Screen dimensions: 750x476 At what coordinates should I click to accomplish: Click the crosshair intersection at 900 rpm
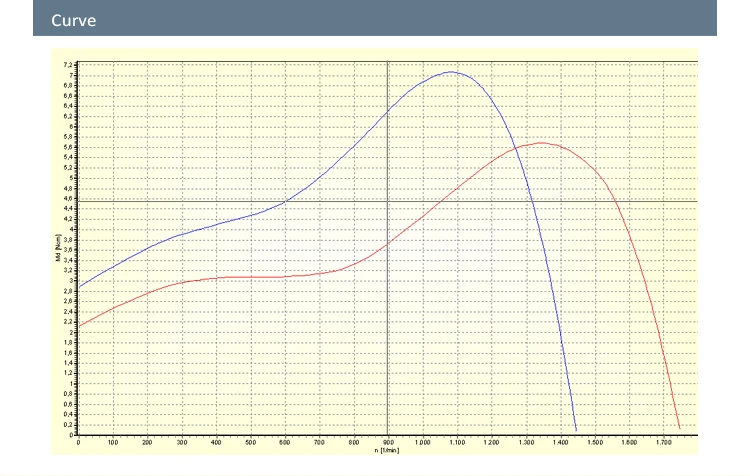387,201
